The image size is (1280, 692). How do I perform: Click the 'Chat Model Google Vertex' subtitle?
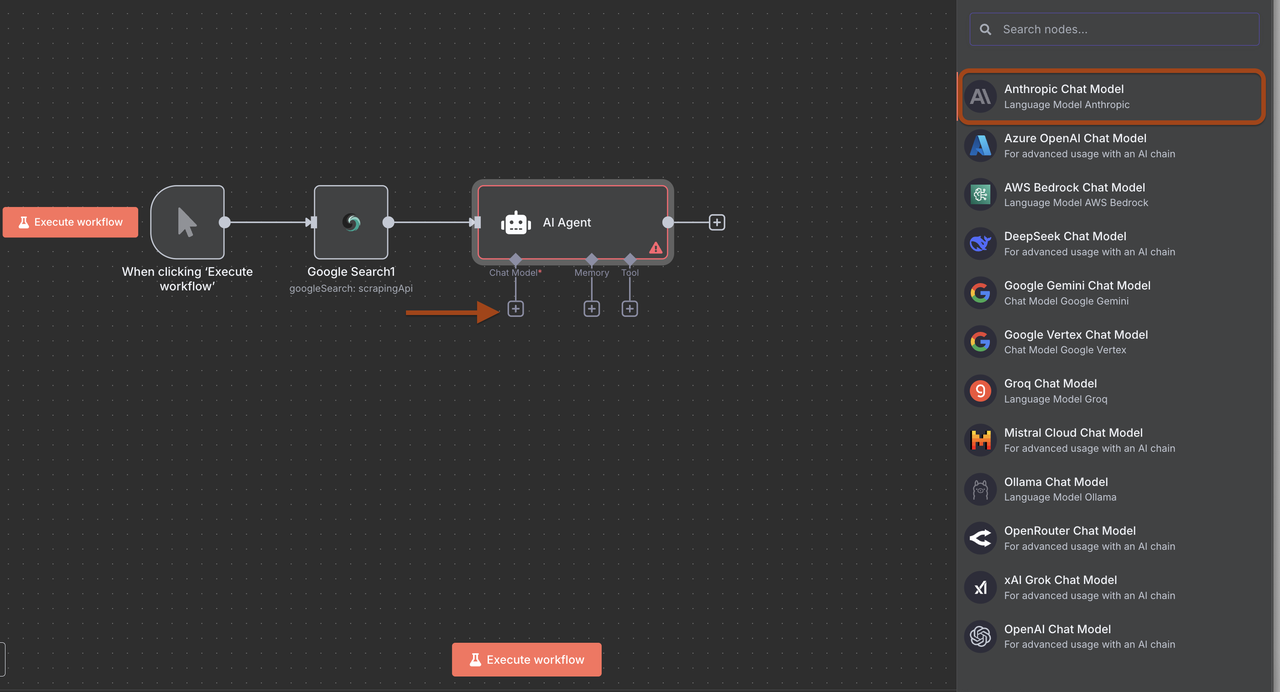coord(1065,350)
